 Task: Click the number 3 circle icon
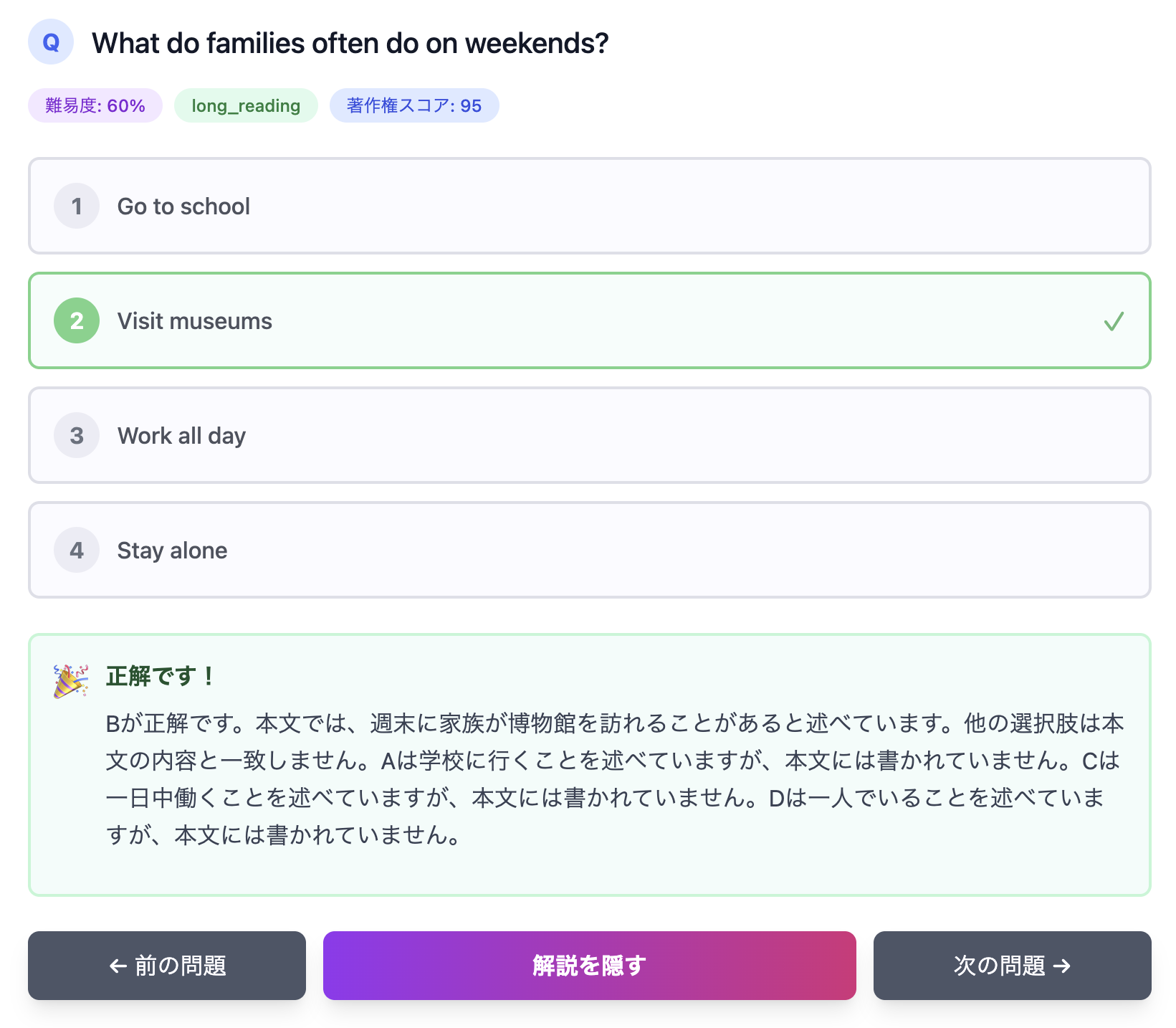tap(76, 435)
